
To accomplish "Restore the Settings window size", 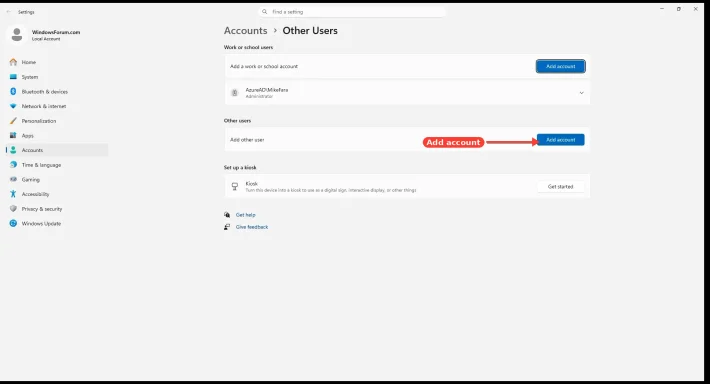I will [679, 9].
